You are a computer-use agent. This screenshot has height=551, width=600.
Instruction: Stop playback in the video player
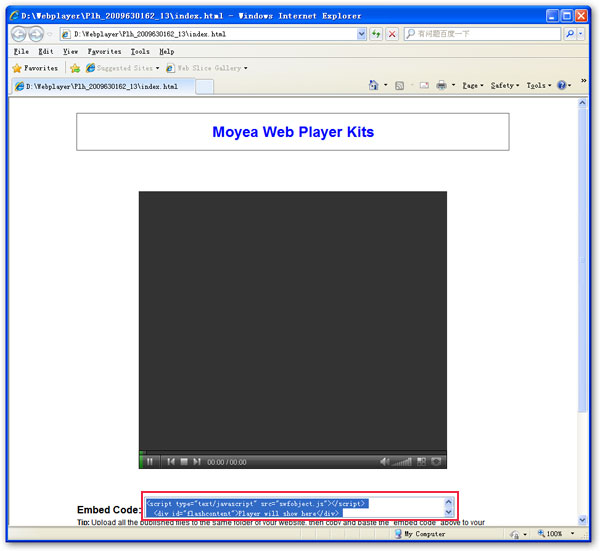click(184, 461)
